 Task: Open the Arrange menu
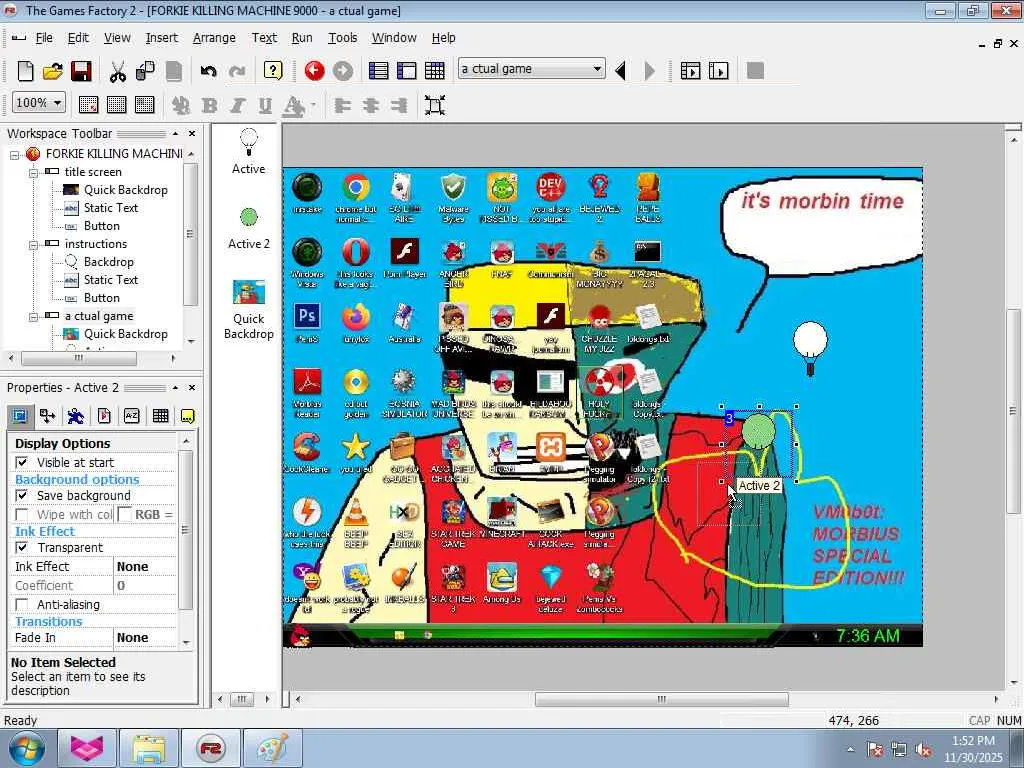click(x=214, y=38)
